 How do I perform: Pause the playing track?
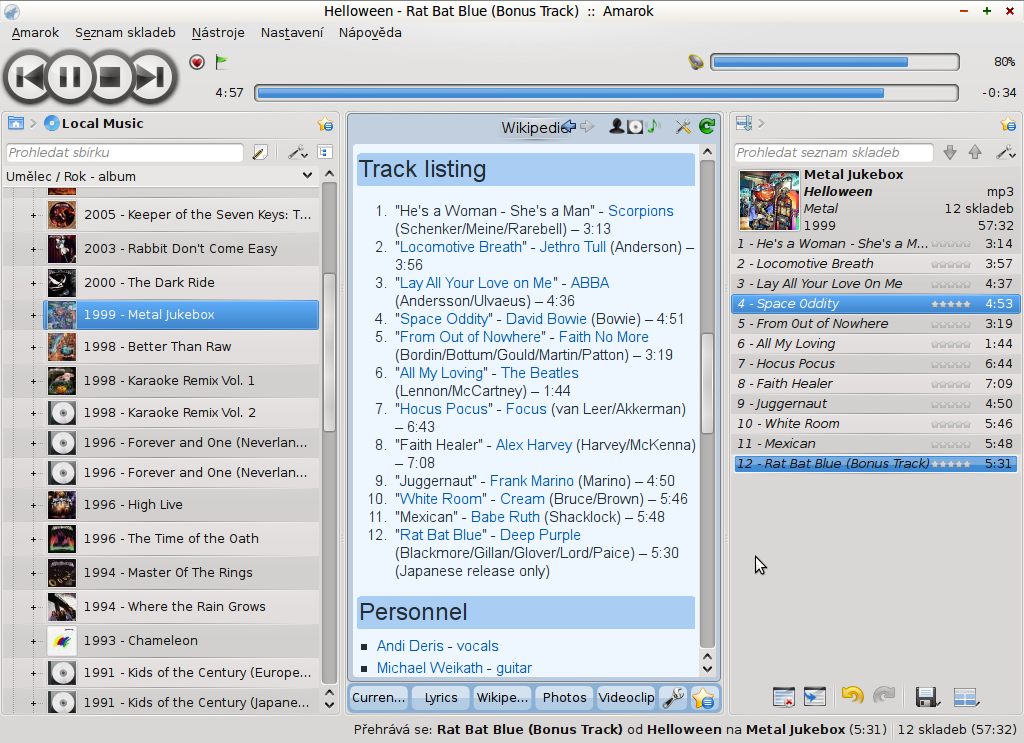point(70,77)
